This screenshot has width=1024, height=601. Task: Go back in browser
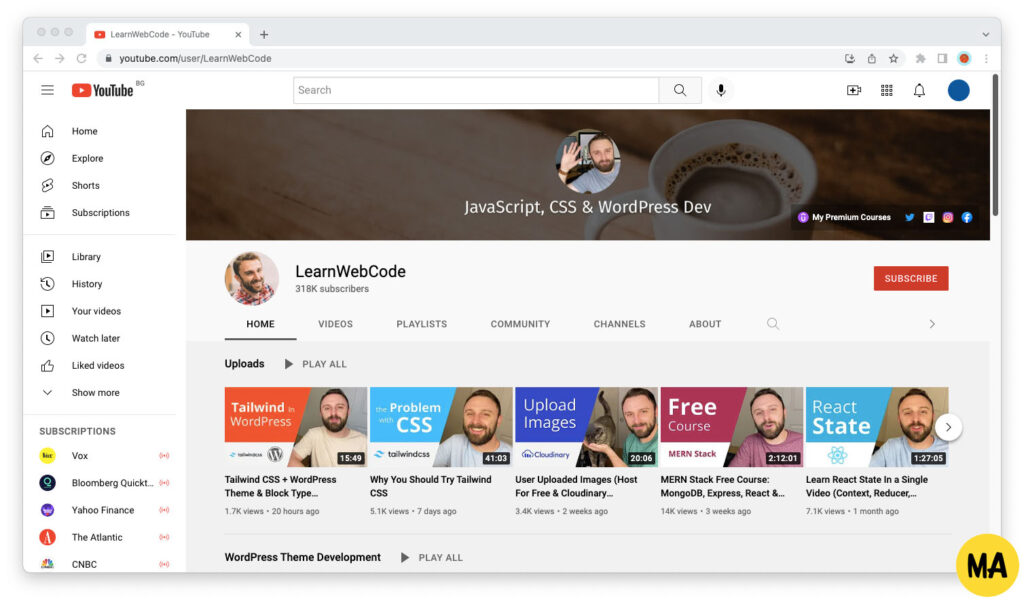[38, 58]
